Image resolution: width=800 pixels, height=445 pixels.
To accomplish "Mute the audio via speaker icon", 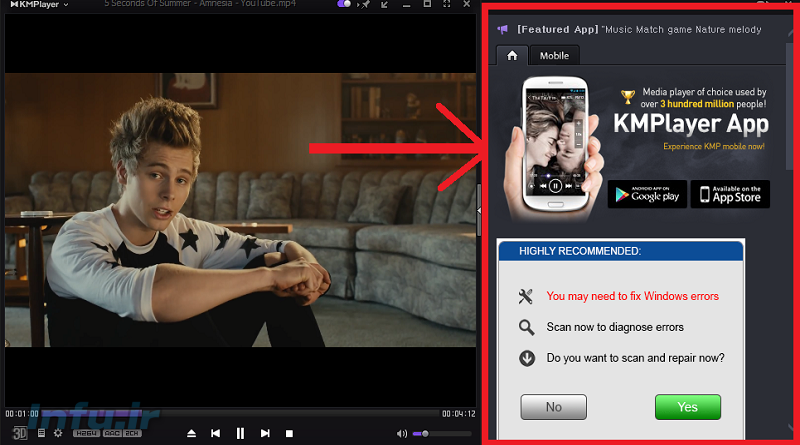I will click(x=402, y=433).
